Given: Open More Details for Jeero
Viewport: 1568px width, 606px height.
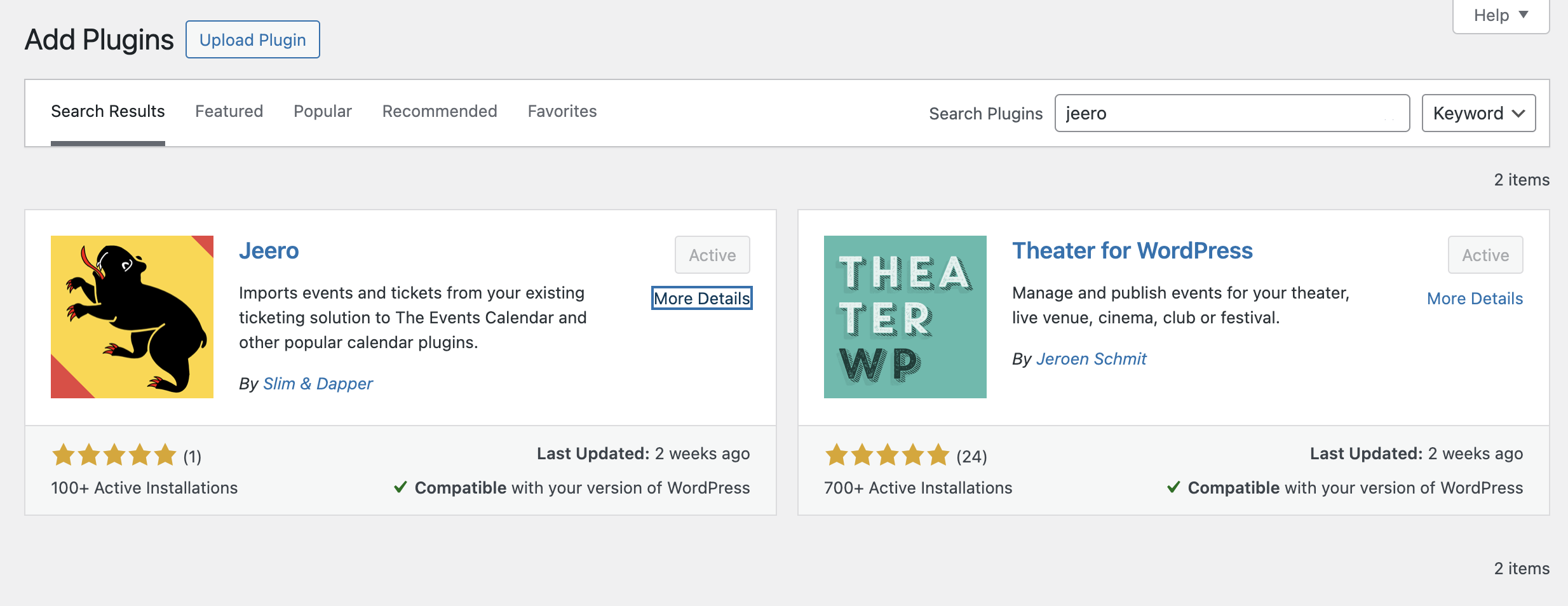Looking at the screenshot, I should pyautogui.click(x=702, y=298).
